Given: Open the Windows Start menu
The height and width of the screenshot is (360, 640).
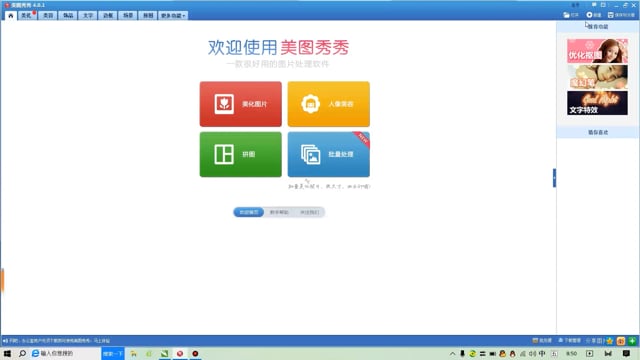Looking at the screenshot, I should [7, 353].
